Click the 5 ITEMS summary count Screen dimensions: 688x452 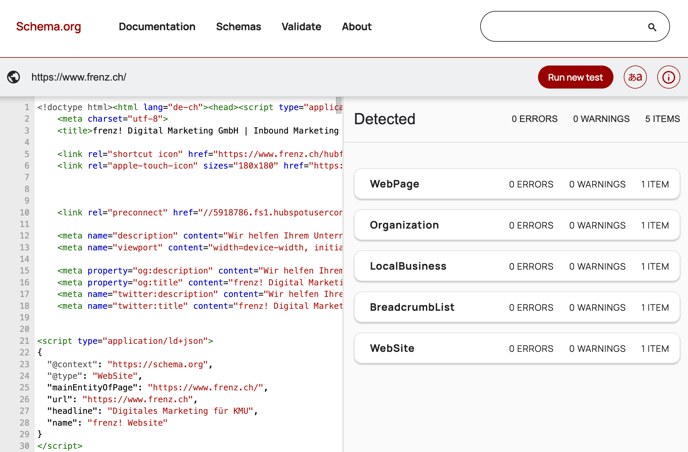(662, 119)
